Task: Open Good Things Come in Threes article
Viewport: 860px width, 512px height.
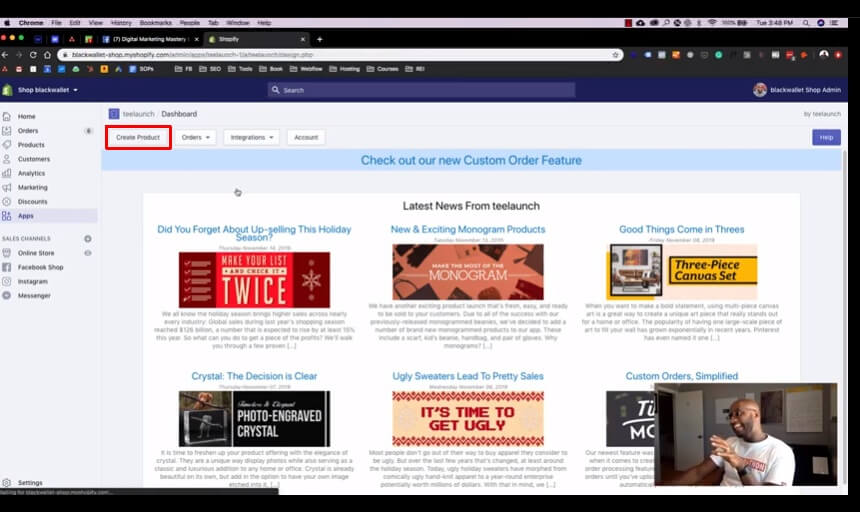Action: [682, 229]
